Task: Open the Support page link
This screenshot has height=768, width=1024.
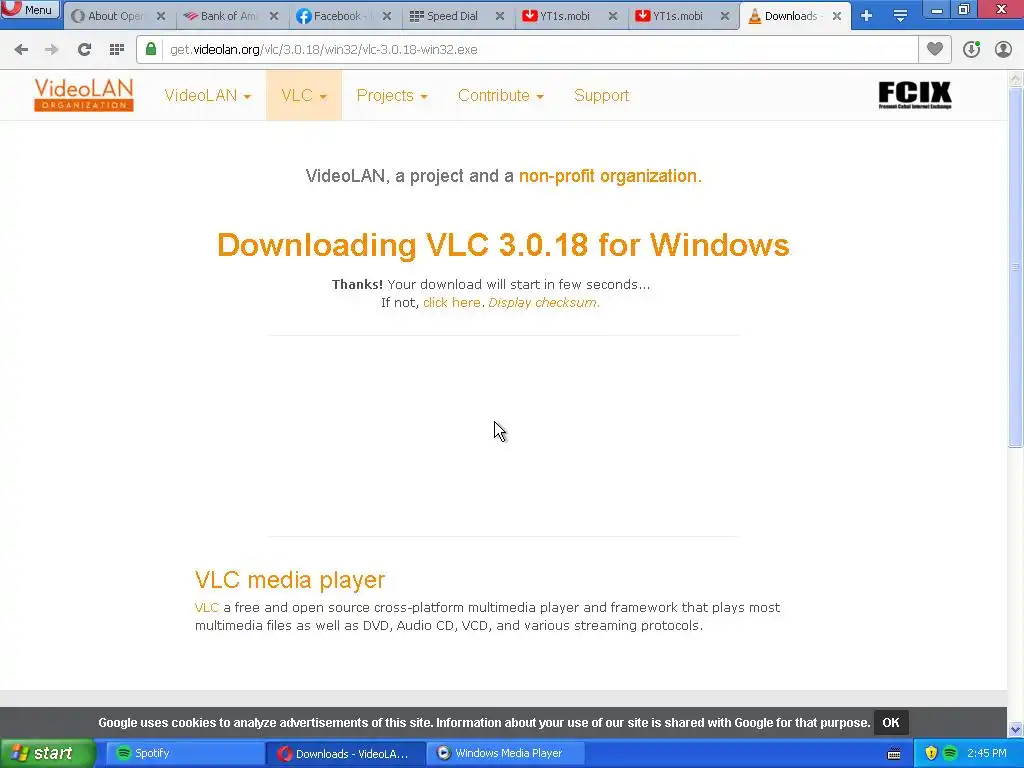Action: 601,95
